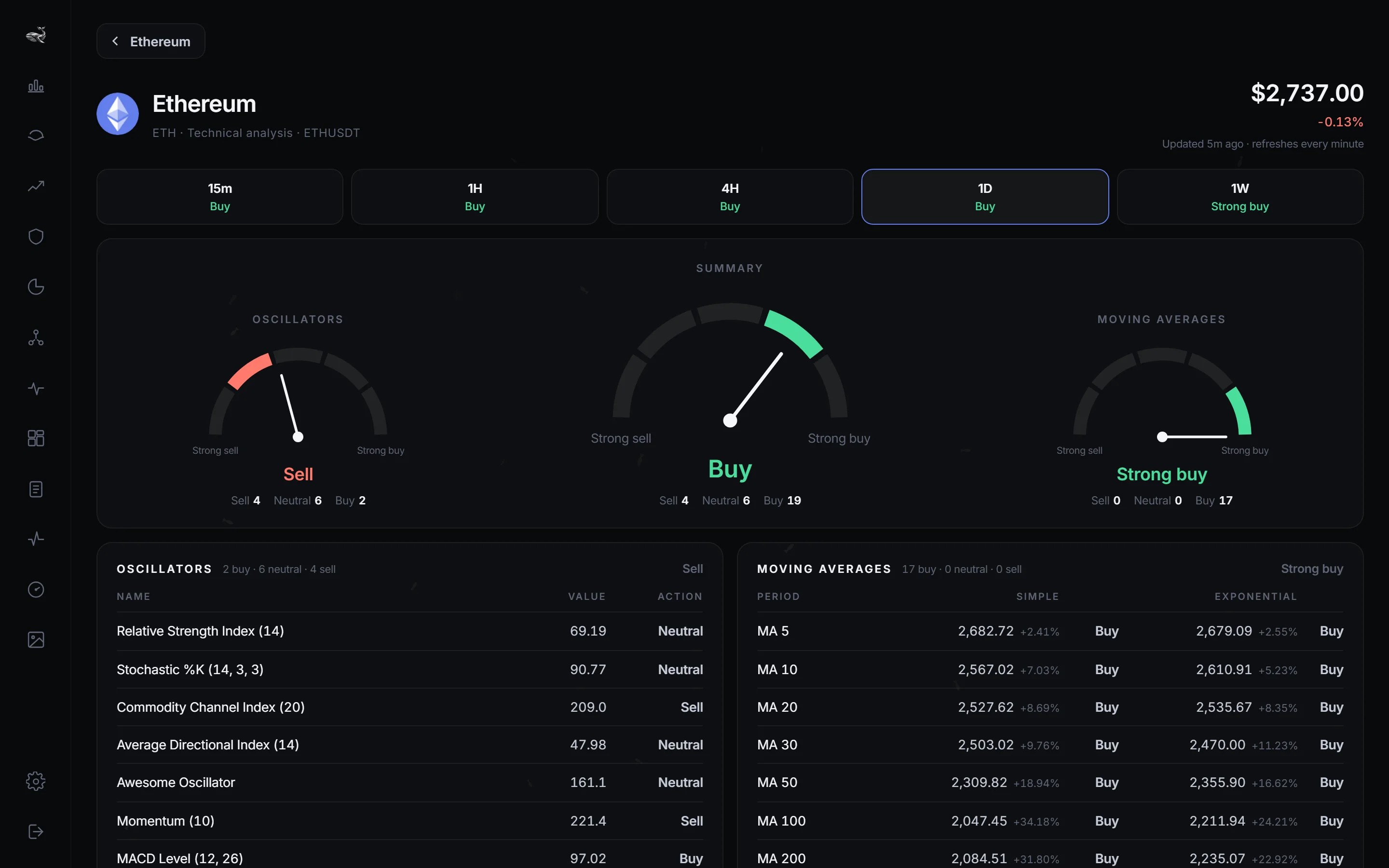Click the back chevron beside Ethereum
The height and width of the screenshot is (868, 1389).
(x=115, y=41)
